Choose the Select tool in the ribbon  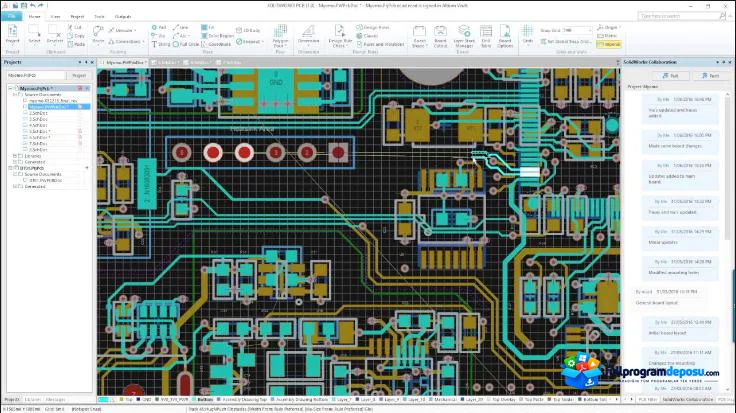[x=34, y=36]
